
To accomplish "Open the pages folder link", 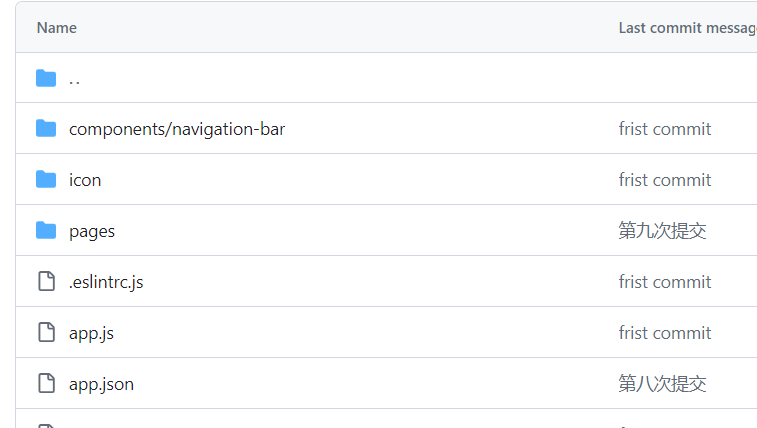I will point(92,232).
